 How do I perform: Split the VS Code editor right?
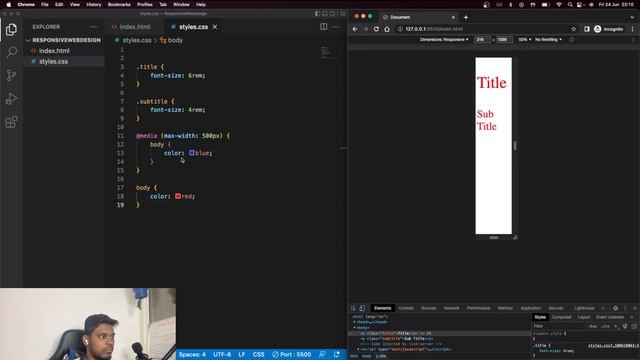click(324, 27)
